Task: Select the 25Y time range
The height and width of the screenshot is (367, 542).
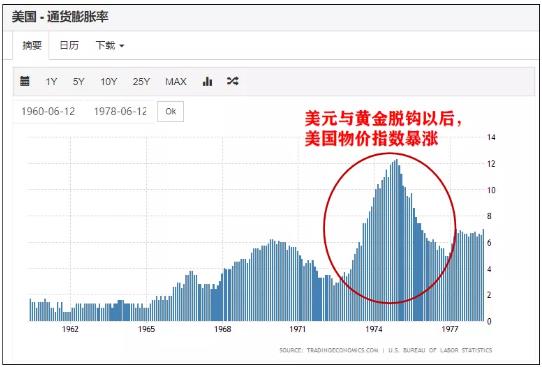Action: pos(141,82)
